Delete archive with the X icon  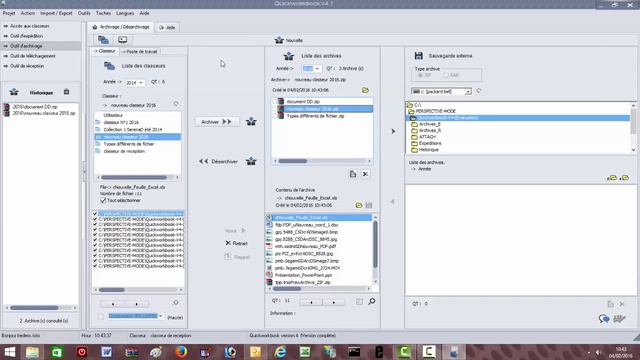click(x=365, y=174)
